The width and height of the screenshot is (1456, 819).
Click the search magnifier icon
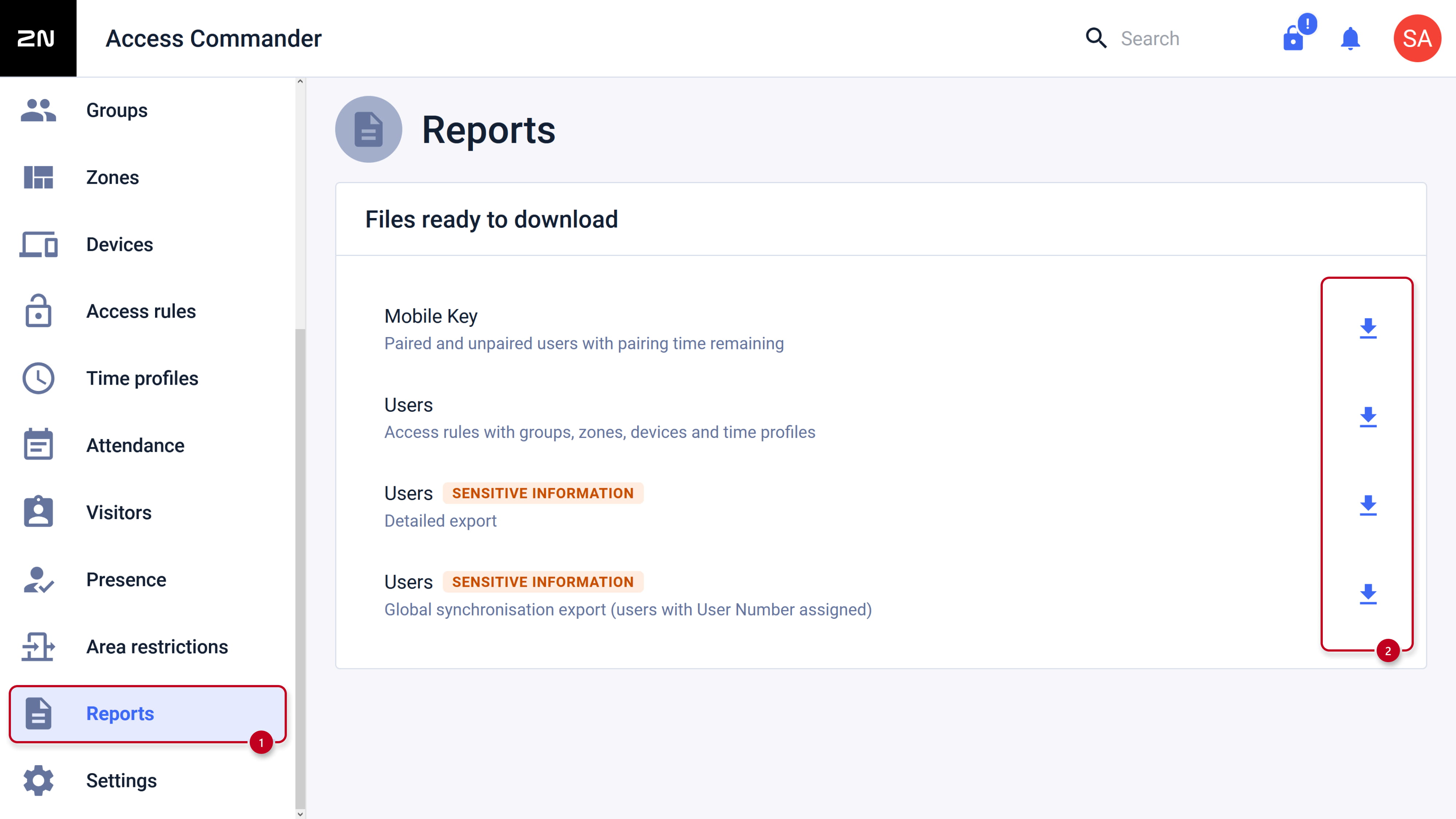click(1096, 38)
